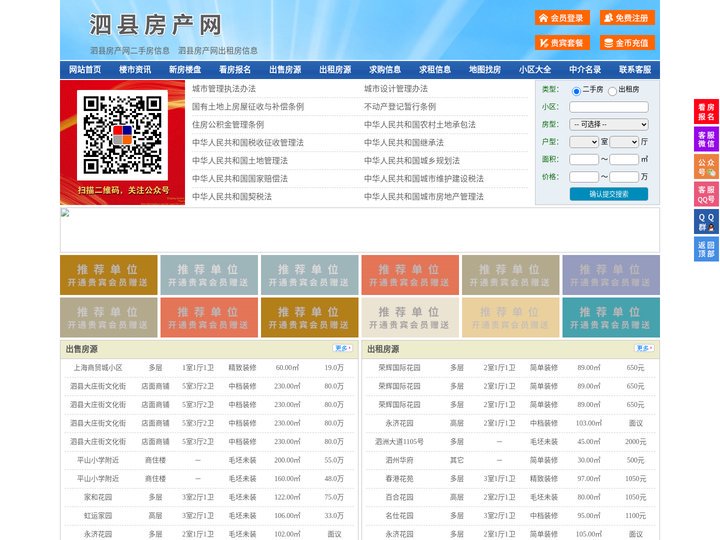Open 城市管理执法办法 article link
This screenshot has height=540, width=720.
coord(224,89)
